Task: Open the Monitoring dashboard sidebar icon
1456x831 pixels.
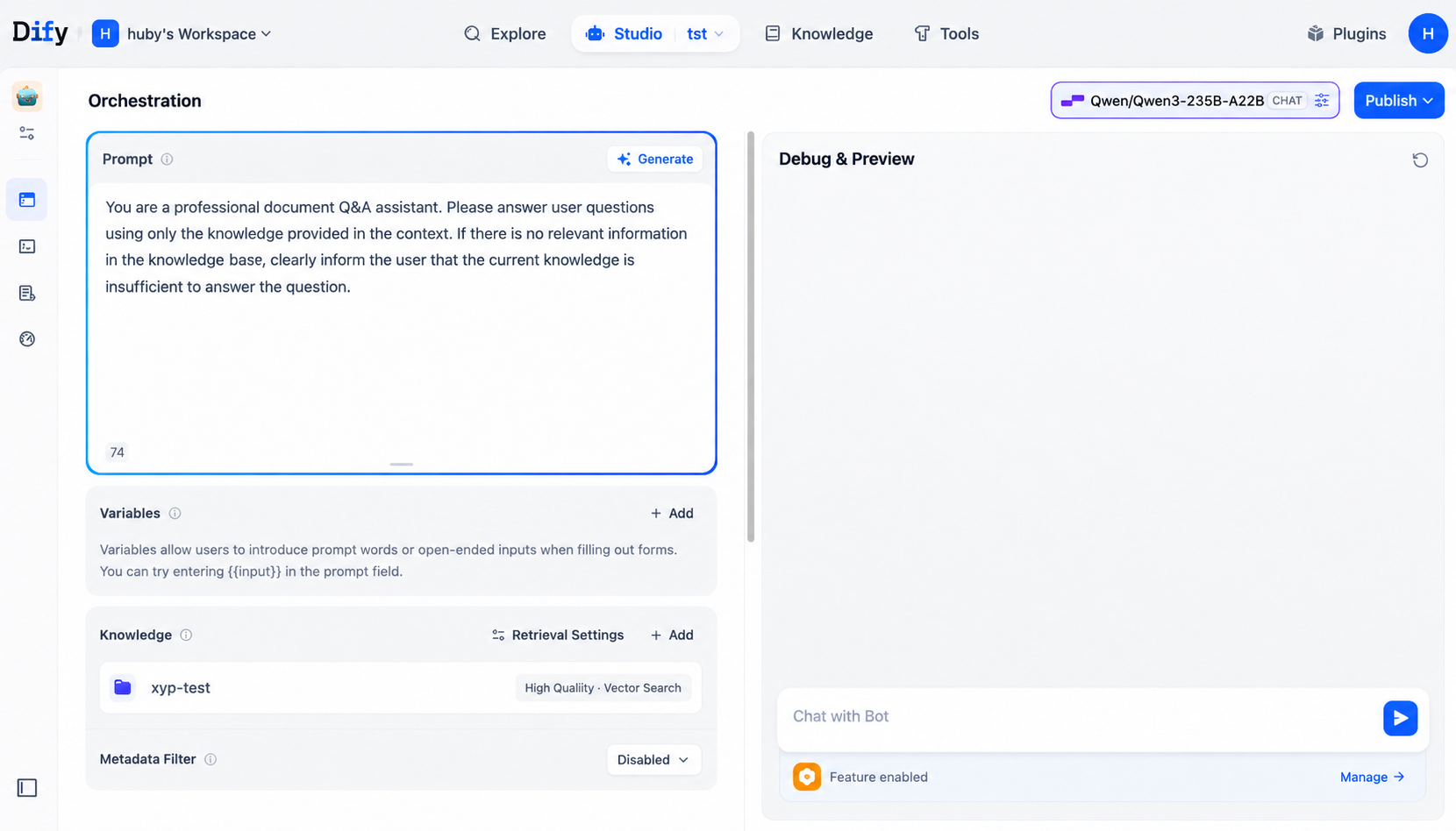Action: (x=27, y=339)
